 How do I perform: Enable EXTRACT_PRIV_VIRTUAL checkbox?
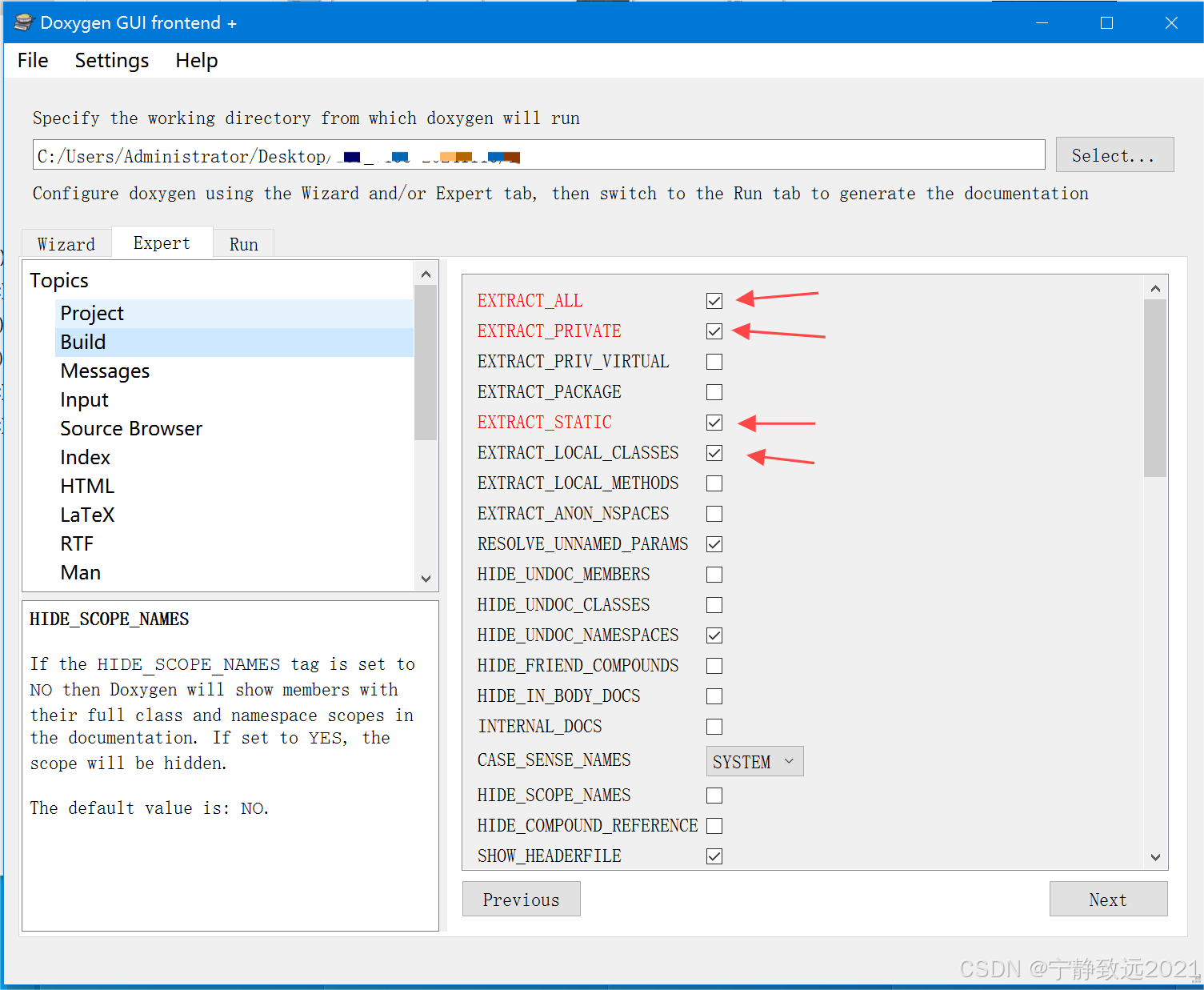(714, 362)
